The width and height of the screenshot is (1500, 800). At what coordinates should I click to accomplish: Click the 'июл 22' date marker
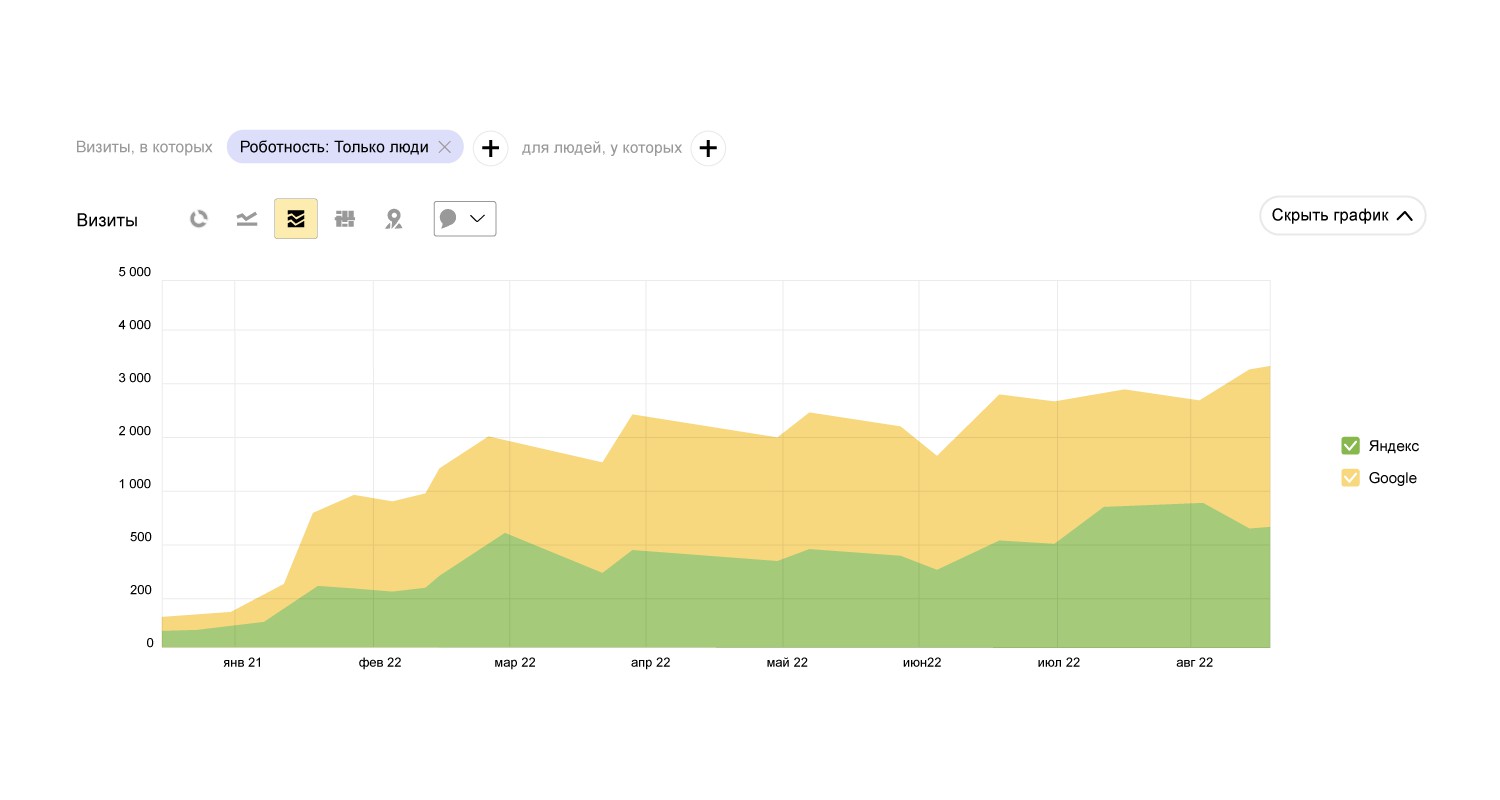pos(1059,663)
